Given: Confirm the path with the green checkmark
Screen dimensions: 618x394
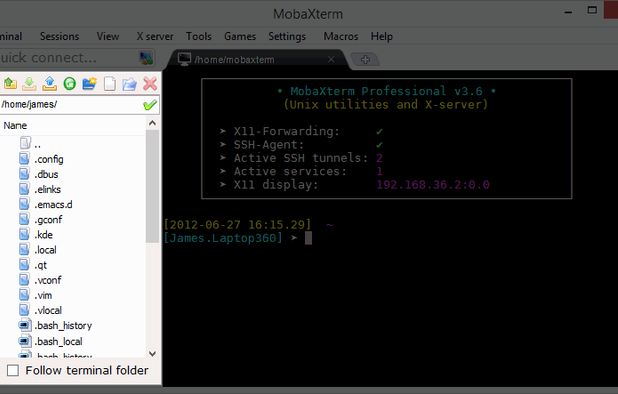Looking at the screenshot, I should [150, 105].
